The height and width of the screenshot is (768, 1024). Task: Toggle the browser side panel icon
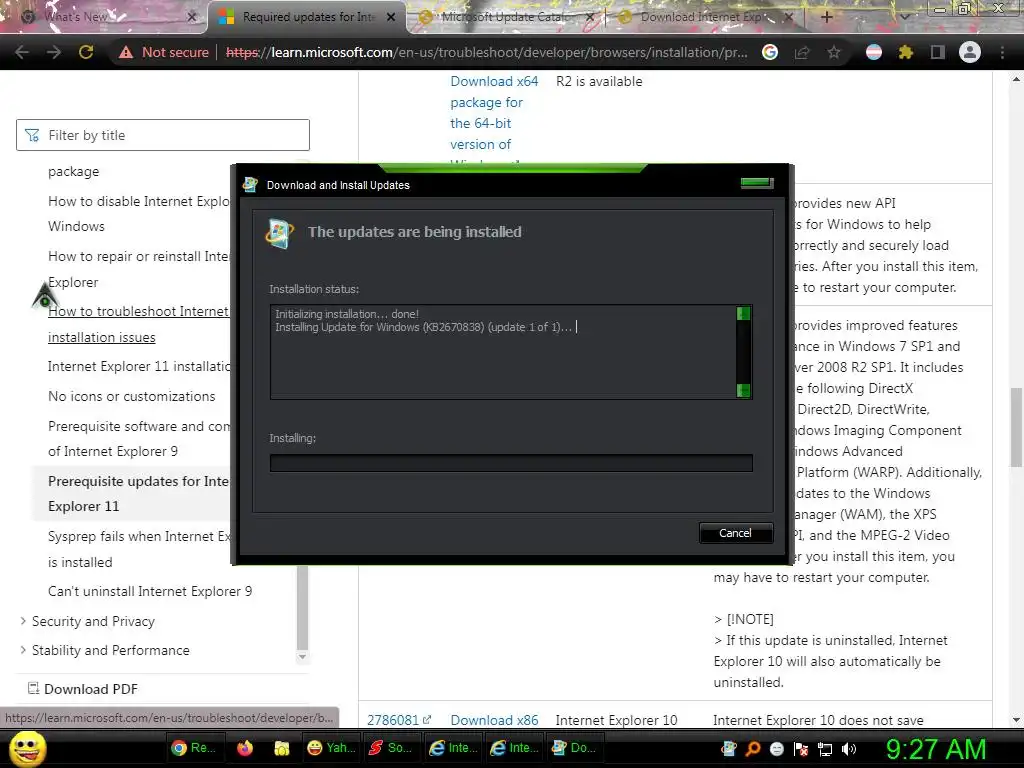(938, 52)
